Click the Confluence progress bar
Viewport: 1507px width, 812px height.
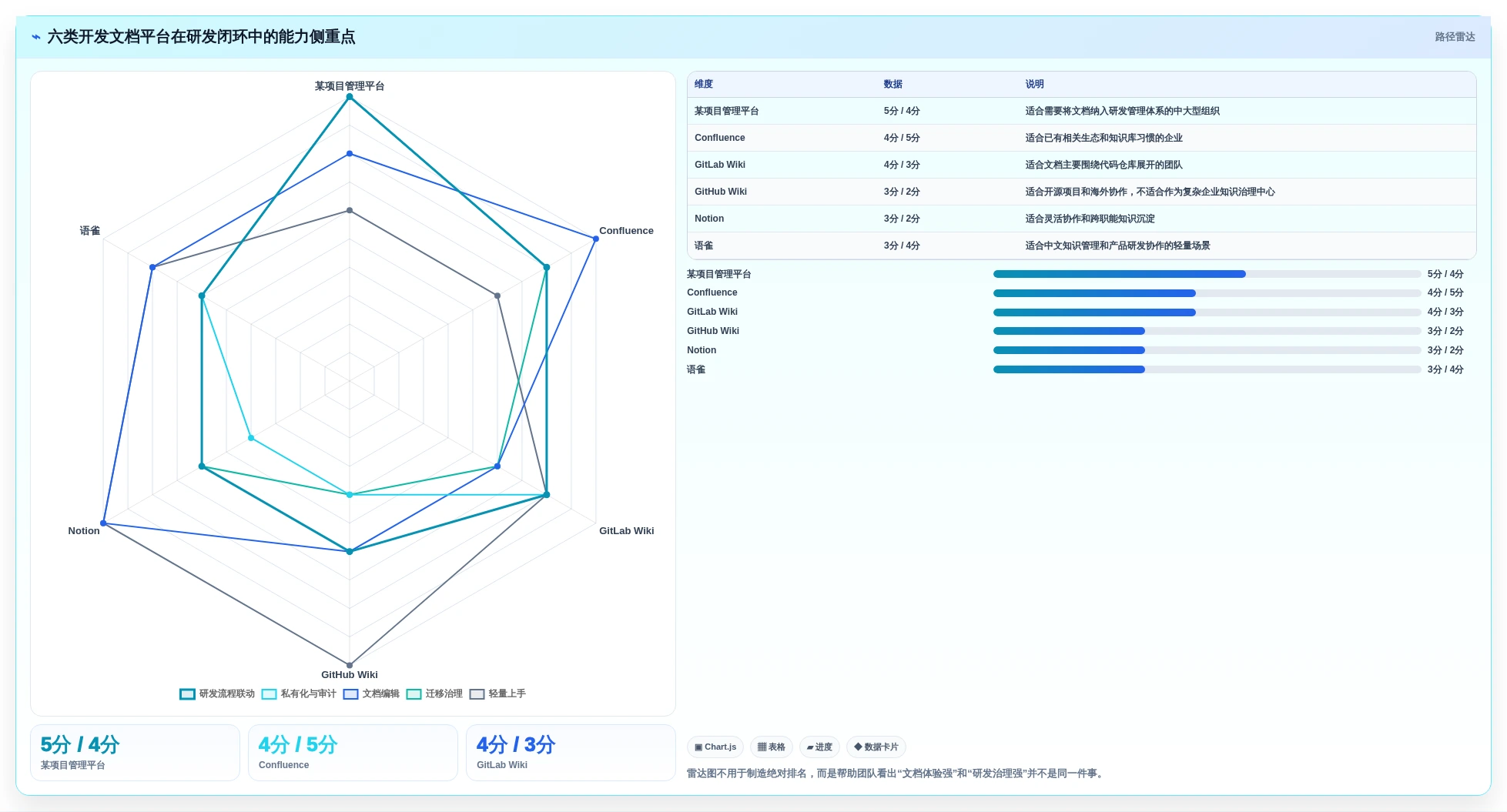point(1207,293)
